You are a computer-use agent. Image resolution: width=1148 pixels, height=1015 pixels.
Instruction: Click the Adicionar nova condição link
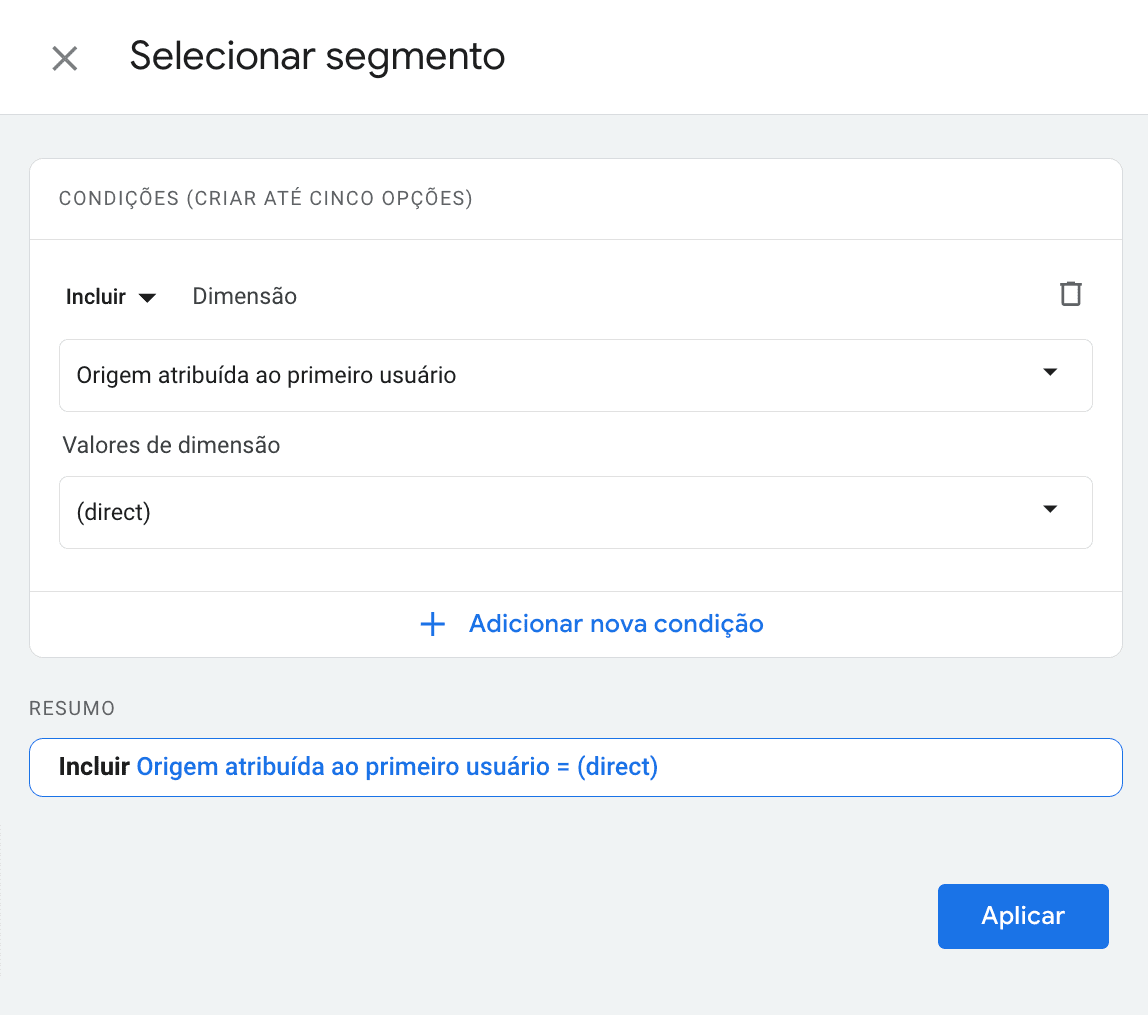[x=615, y=623]
